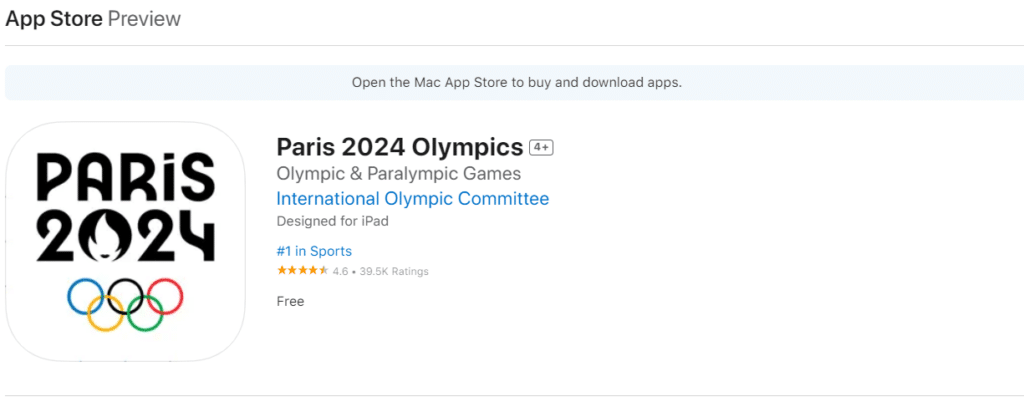Open the International Olympic Committee developer link
Image resolution: width=1024 pixels, height=402 pixels.
[x=413, y=198]
